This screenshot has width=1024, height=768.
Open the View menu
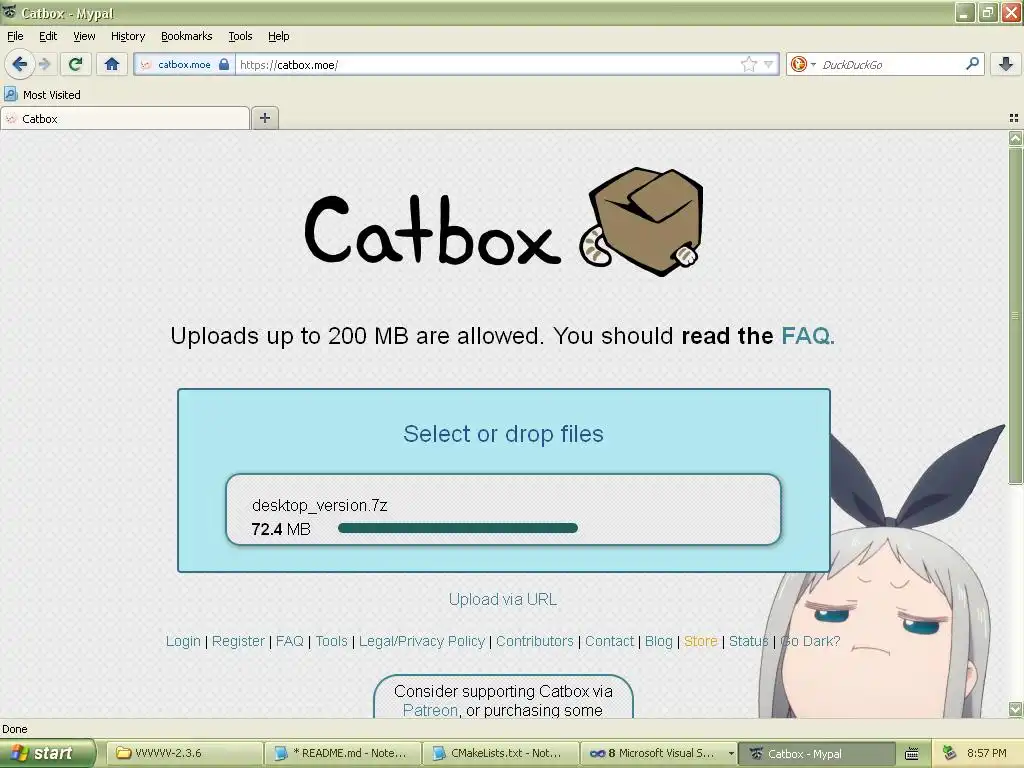click(x=84, y=36)
